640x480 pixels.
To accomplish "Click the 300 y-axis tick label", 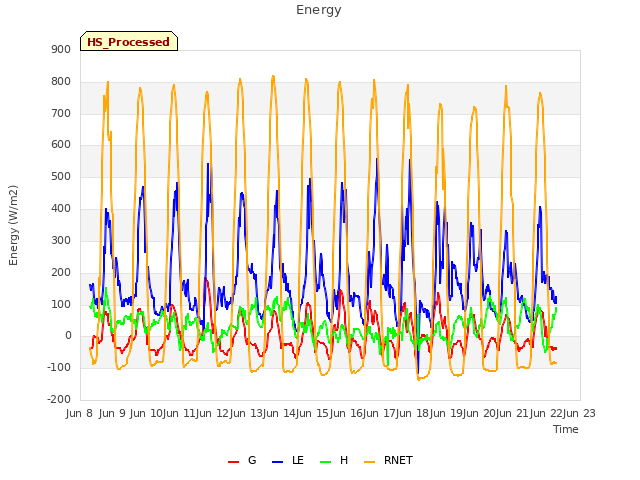I will pos(61,240).
